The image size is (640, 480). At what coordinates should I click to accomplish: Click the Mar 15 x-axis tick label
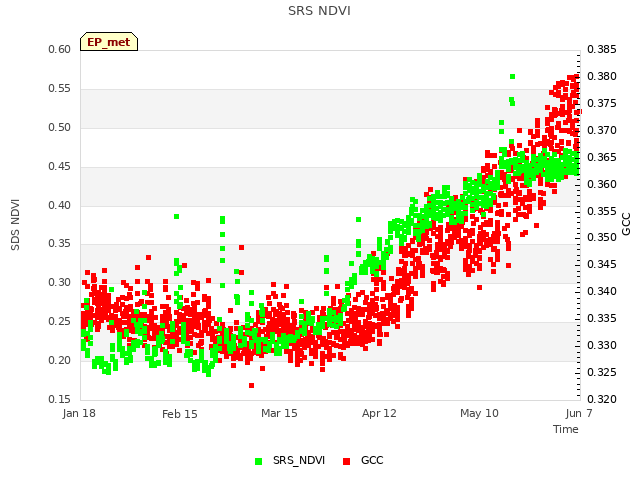coord(279,413)
